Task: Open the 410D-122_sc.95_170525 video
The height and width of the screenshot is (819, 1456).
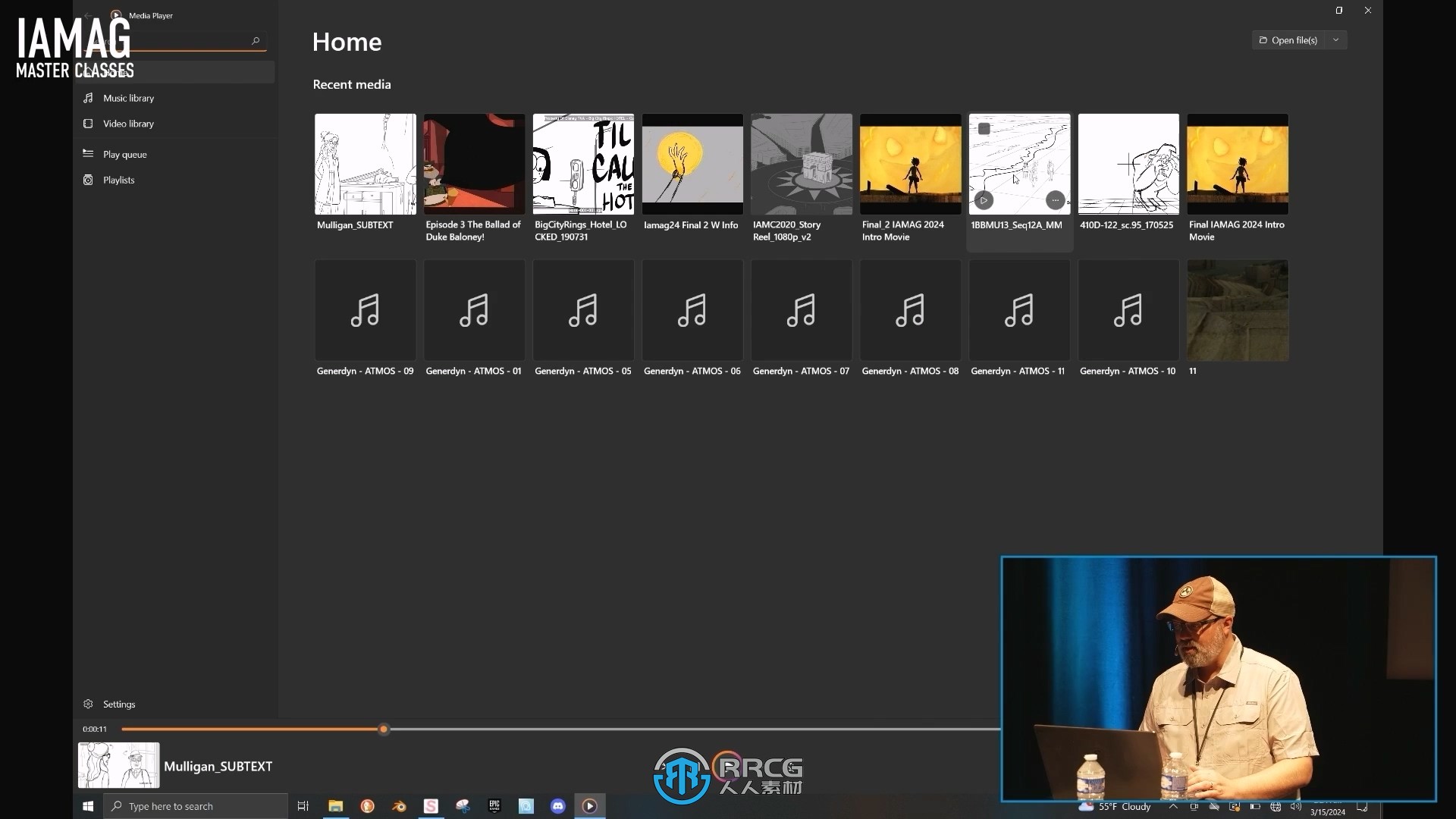Action: coord(1128,164)
